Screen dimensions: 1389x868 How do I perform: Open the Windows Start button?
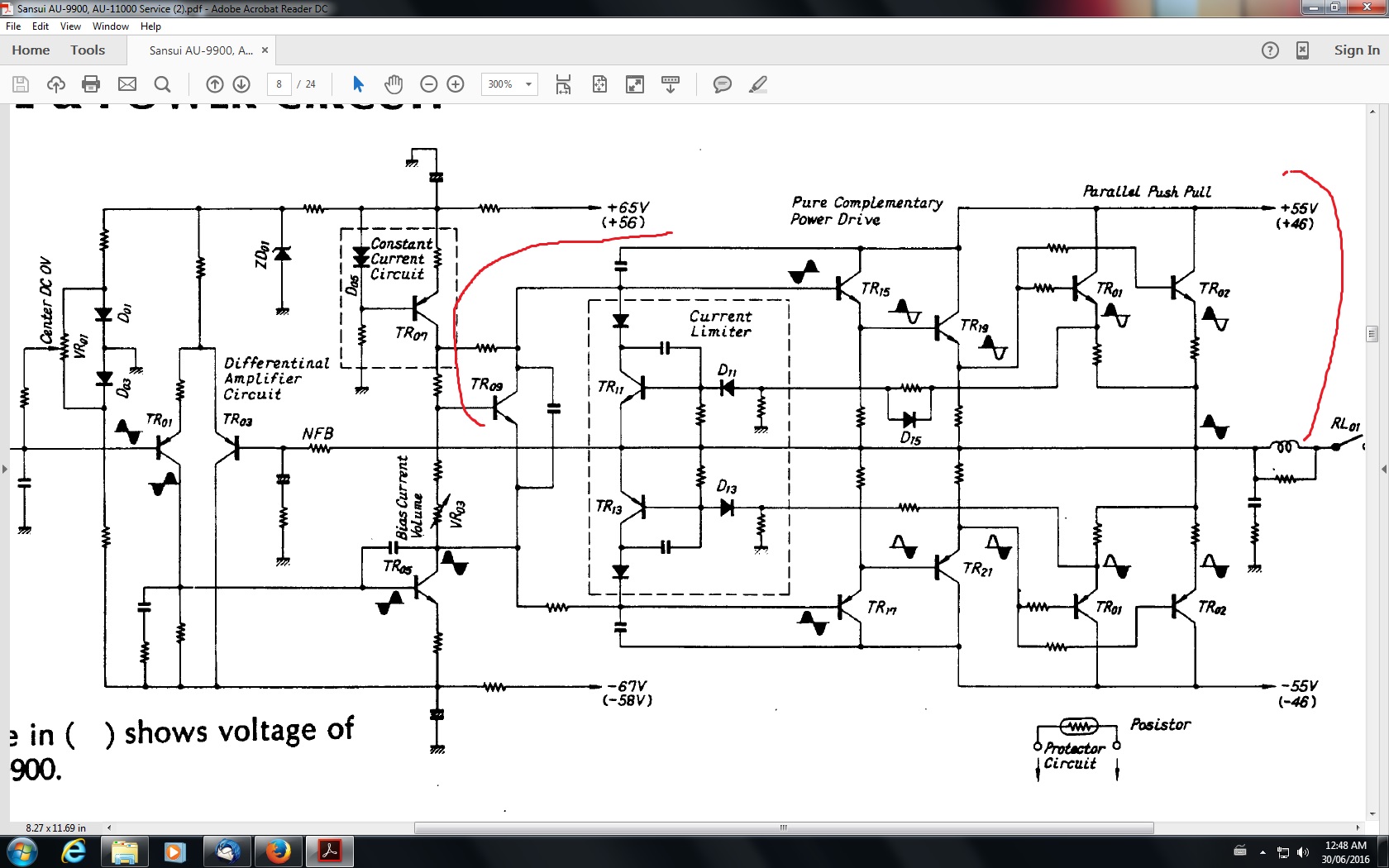pos(22,851)
